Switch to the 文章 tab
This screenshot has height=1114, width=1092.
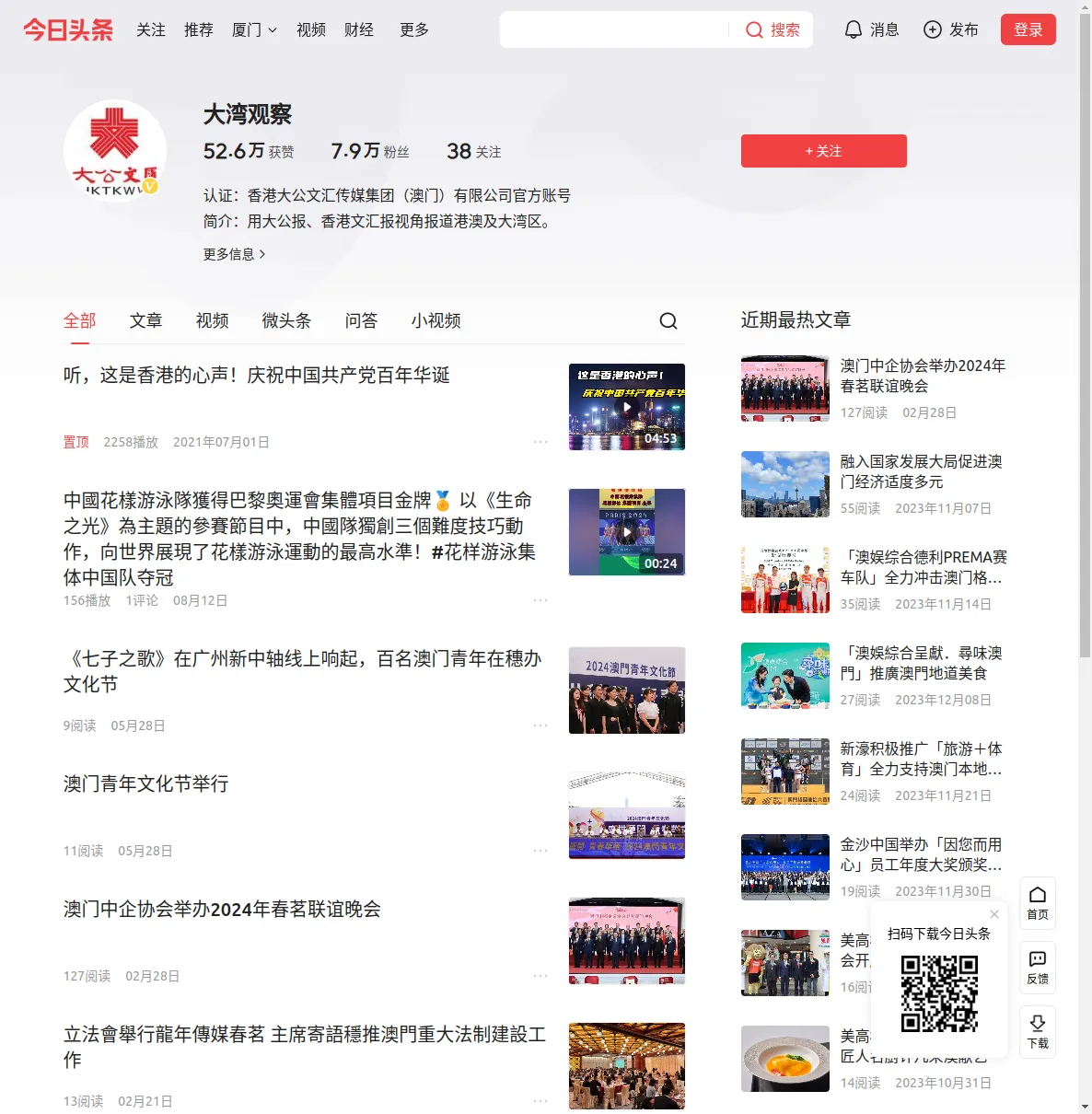(146, 320)
